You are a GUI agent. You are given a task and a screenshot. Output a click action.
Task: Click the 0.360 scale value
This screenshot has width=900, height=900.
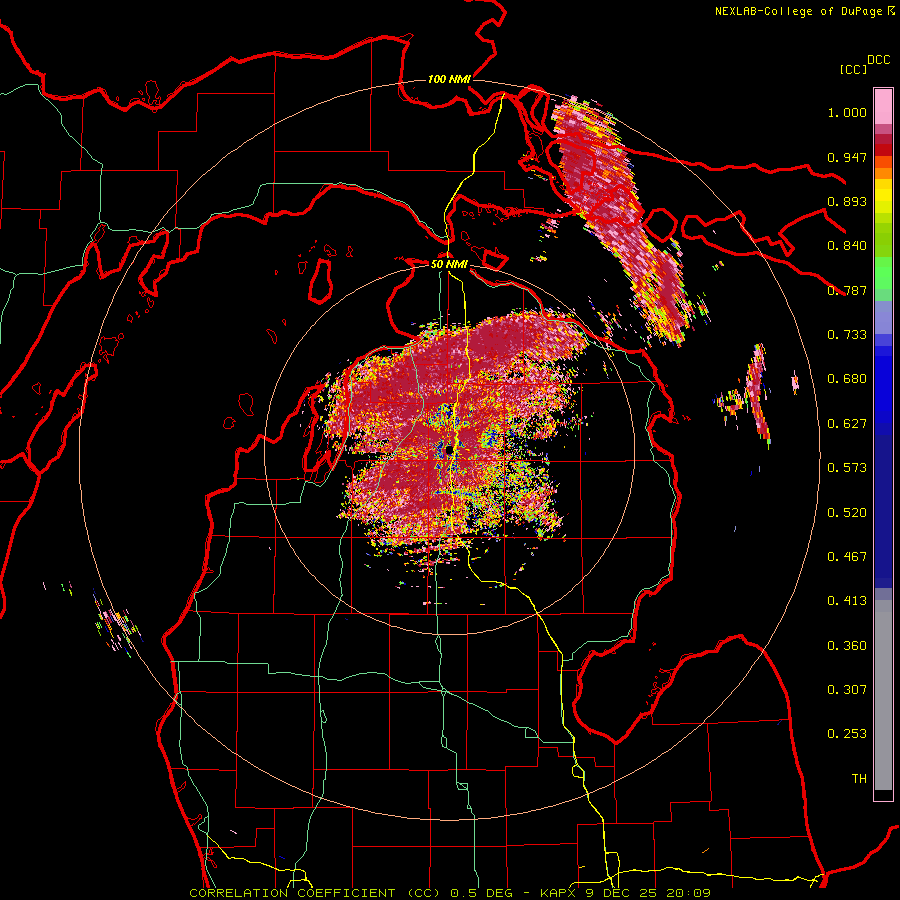[847, 646]
